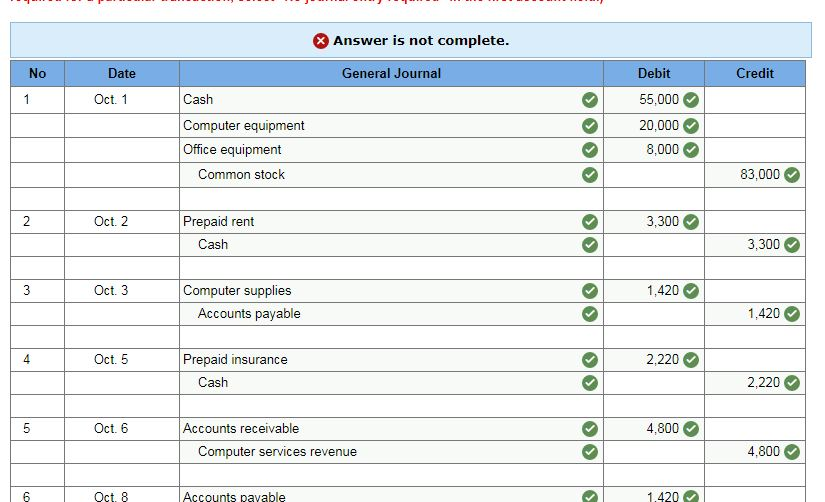Click the green check next to Prepaid rent

pyautogui.click(x=590, y=222)
